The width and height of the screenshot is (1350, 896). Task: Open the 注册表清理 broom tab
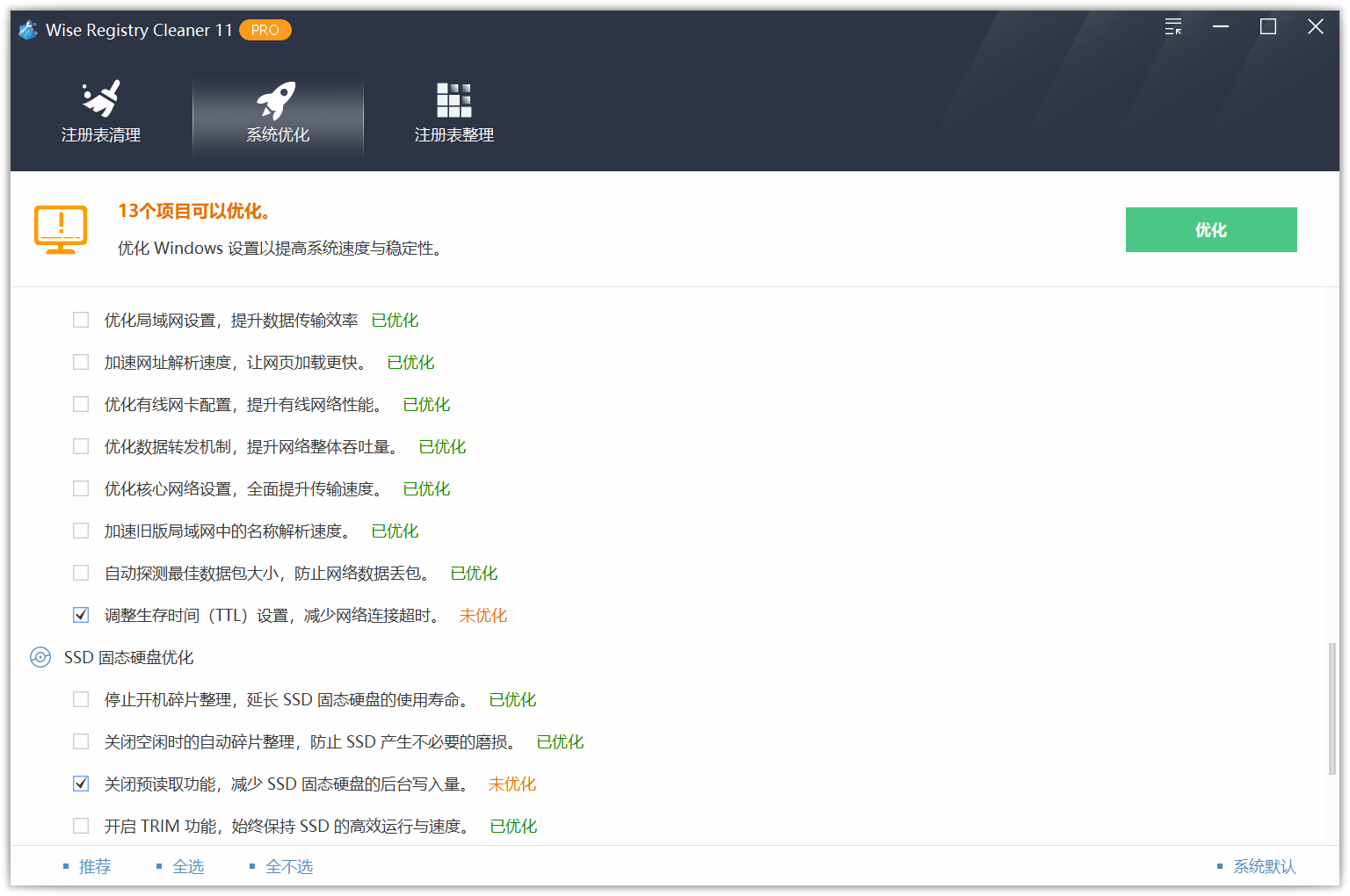[101, 112]
